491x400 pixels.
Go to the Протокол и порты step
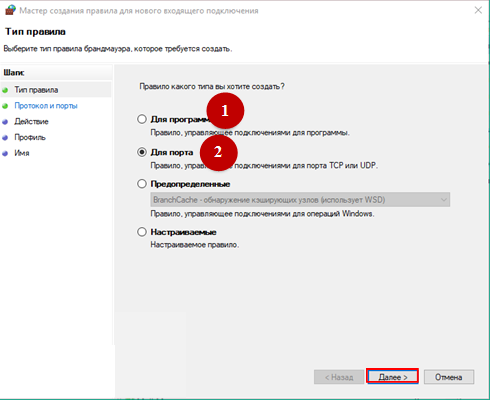46,106
